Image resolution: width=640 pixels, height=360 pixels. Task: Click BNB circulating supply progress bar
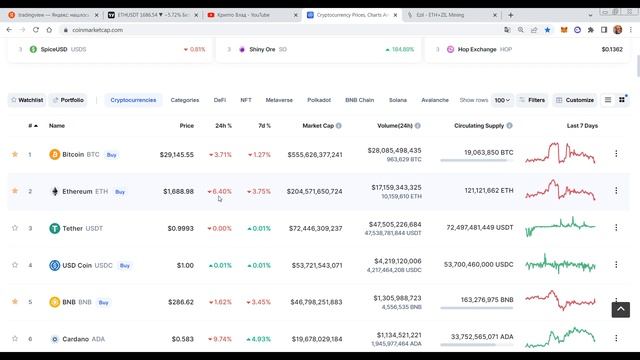coord(476,308)
